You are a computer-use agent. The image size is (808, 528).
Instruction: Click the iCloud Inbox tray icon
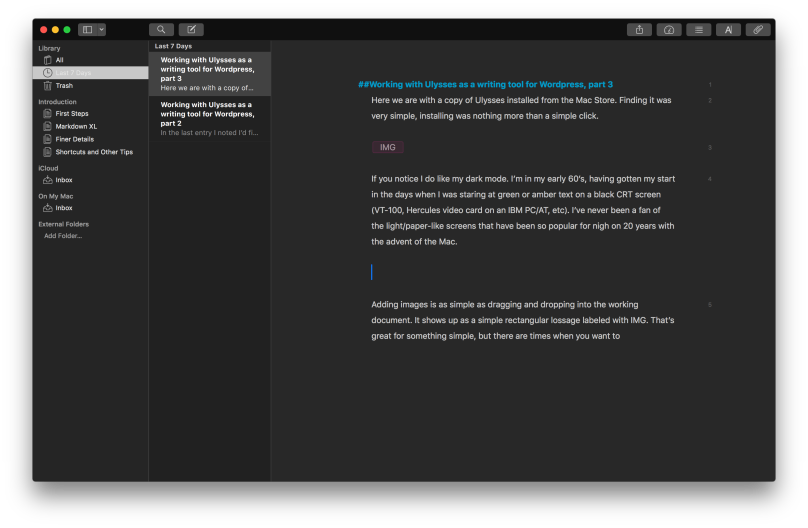tap(47, 180)
